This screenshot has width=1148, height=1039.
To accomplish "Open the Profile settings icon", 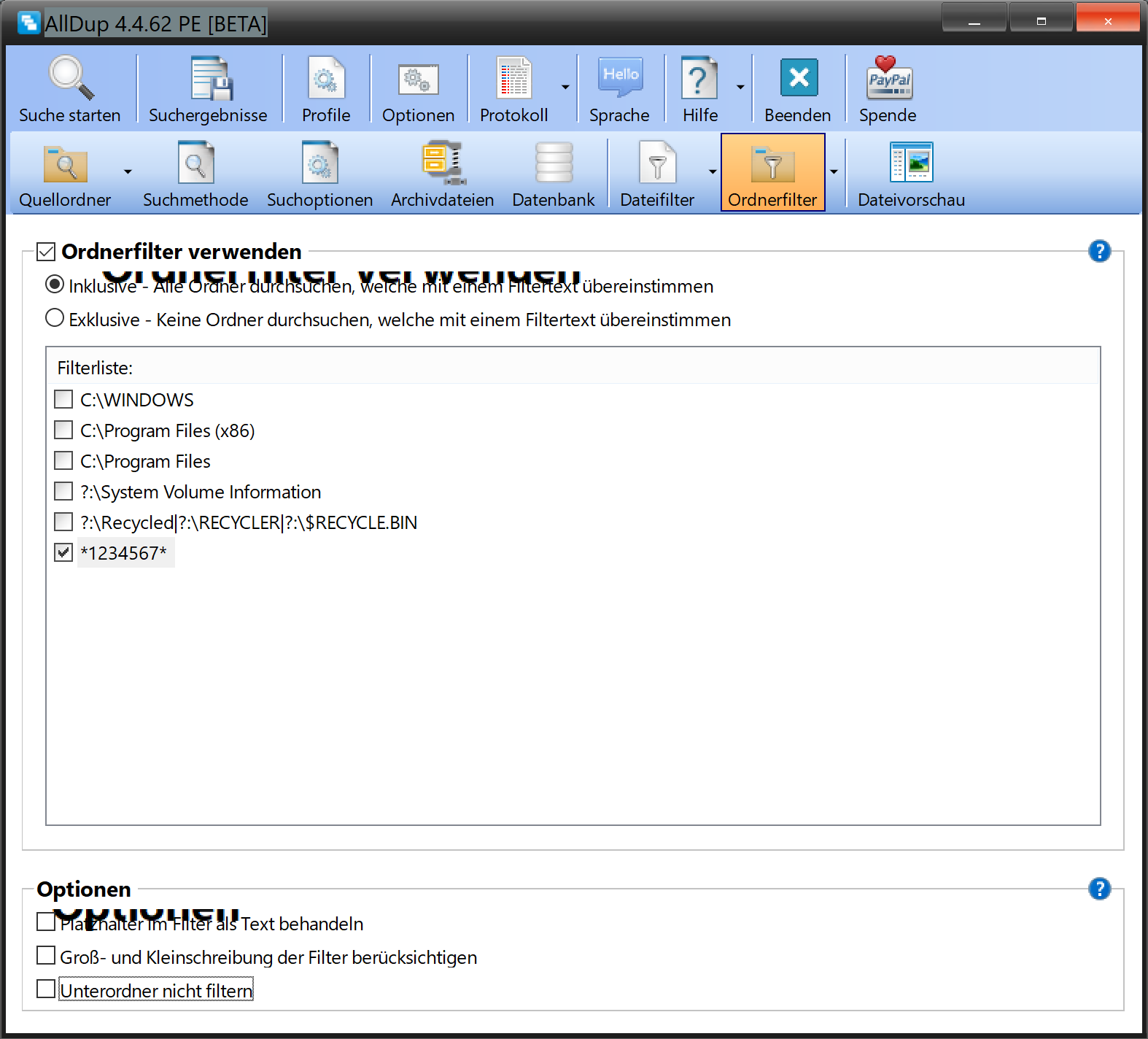I will pos(326,89).
